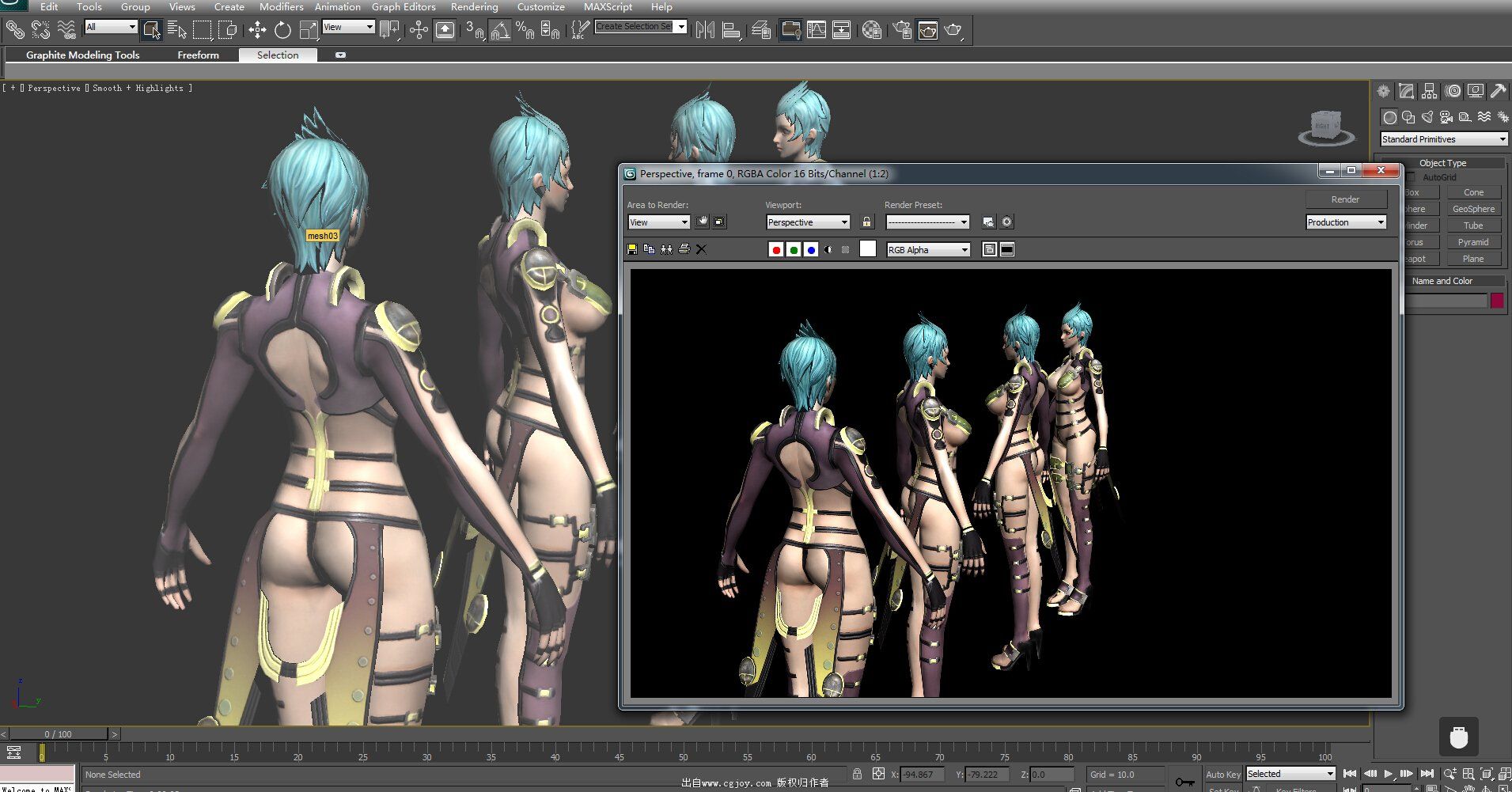Viewport: 1512px width, 792px height.
Task: Open reference coordinate View dropdown
Action: coord(348,27)
